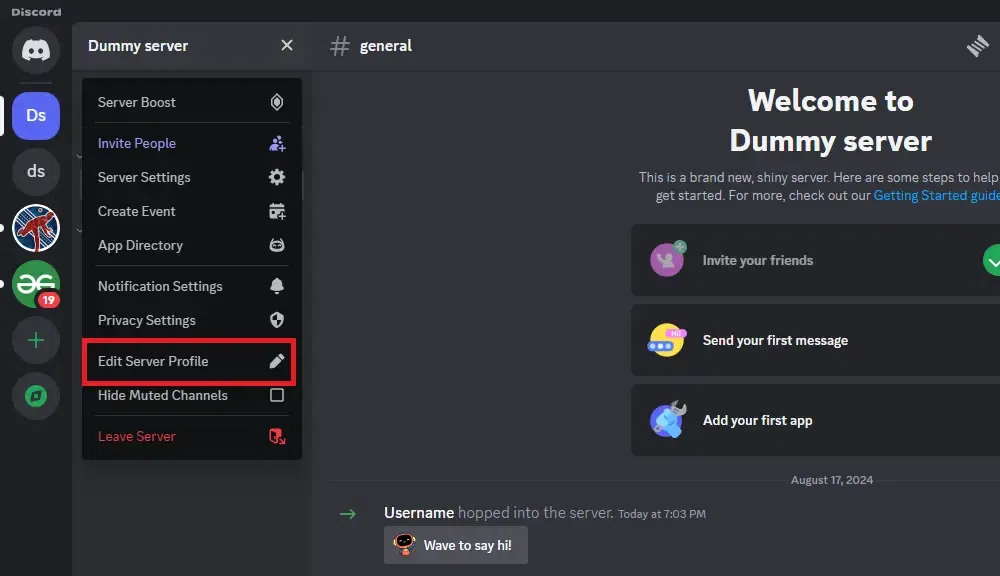Click the Add your first app card
Viewport: 1000px width, 576px height.
pyautogui.click(x=816, y=420)
